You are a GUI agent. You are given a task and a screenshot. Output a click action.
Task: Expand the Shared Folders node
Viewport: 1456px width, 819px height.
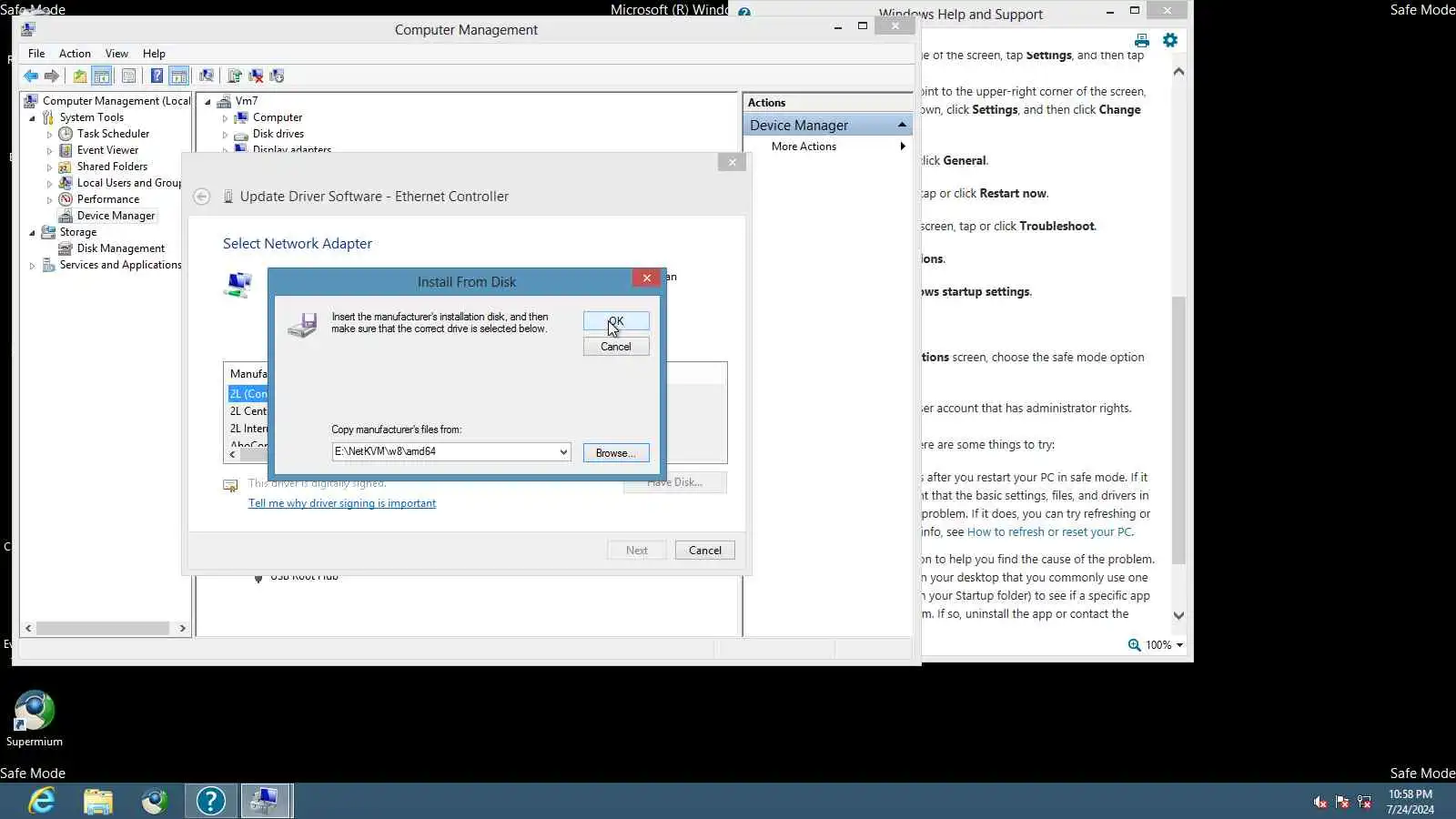pyautogui.click(x=49, y=167)
